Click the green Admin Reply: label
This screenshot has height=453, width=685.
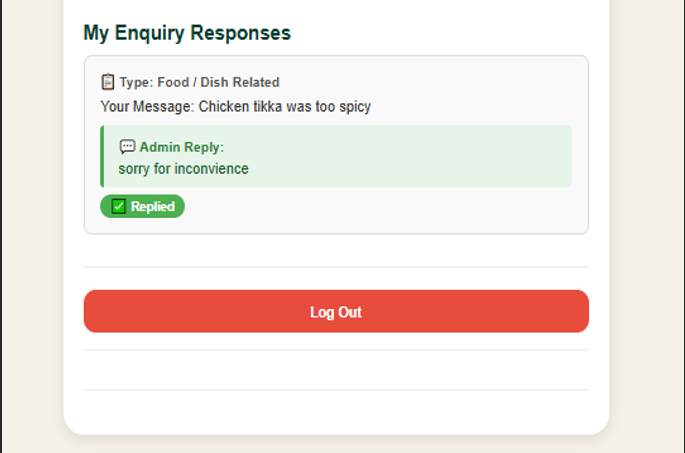pos(182,147)
